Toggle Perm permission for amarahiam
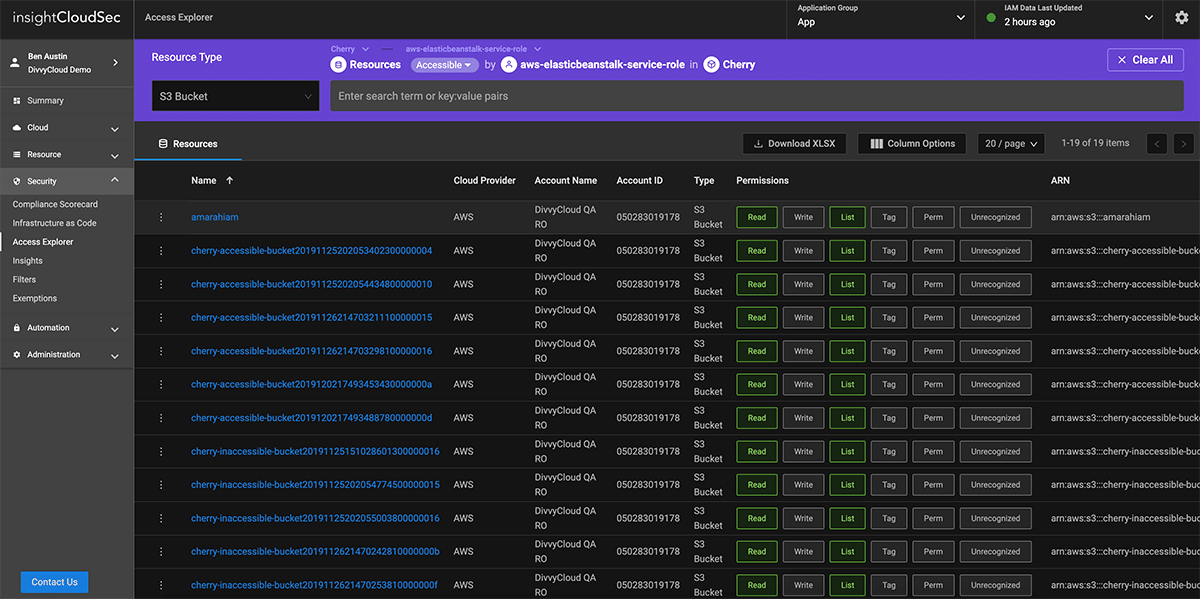The image size is (1200, 599). point(933,217)
